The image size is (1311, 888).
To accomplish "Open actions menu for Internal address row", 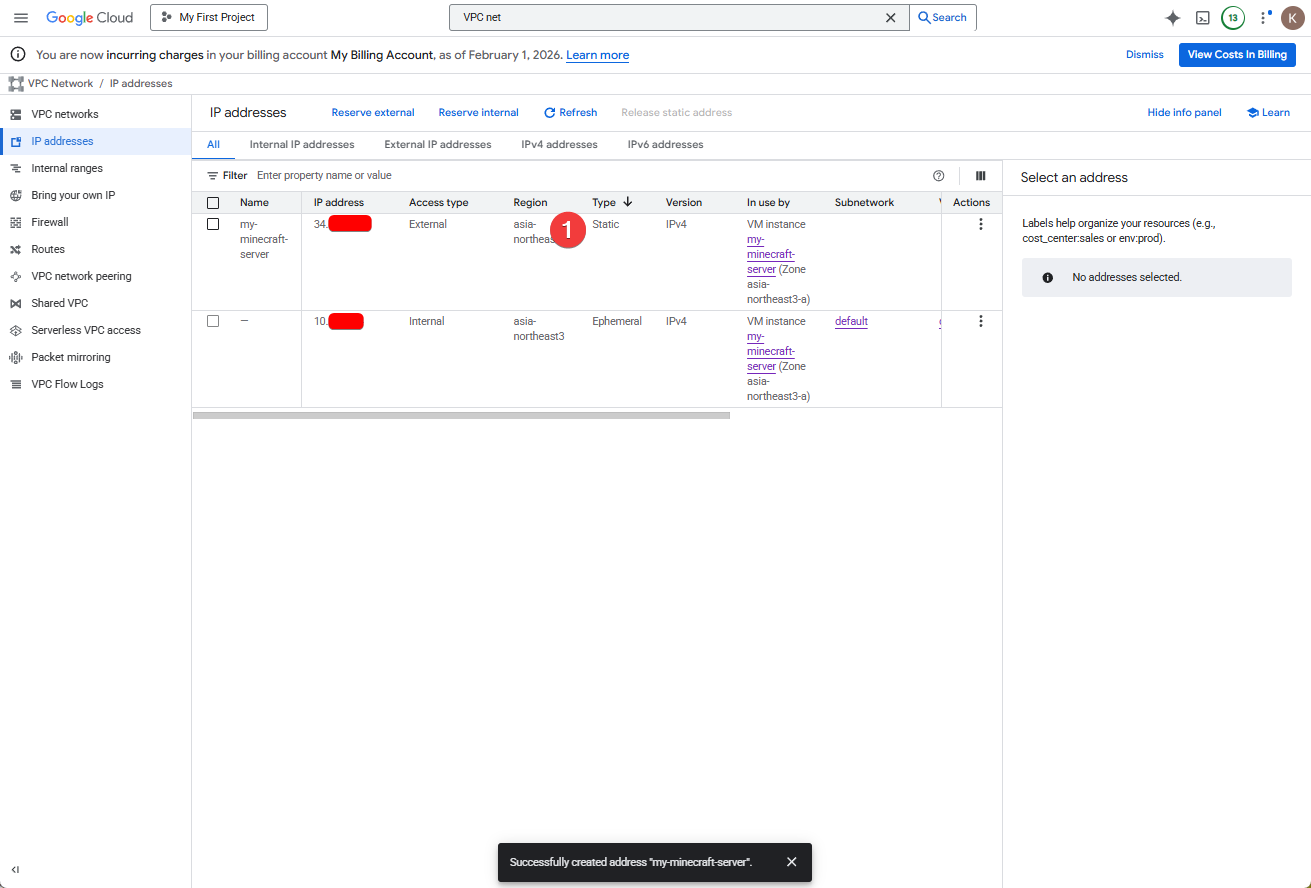I will [981, 321].
